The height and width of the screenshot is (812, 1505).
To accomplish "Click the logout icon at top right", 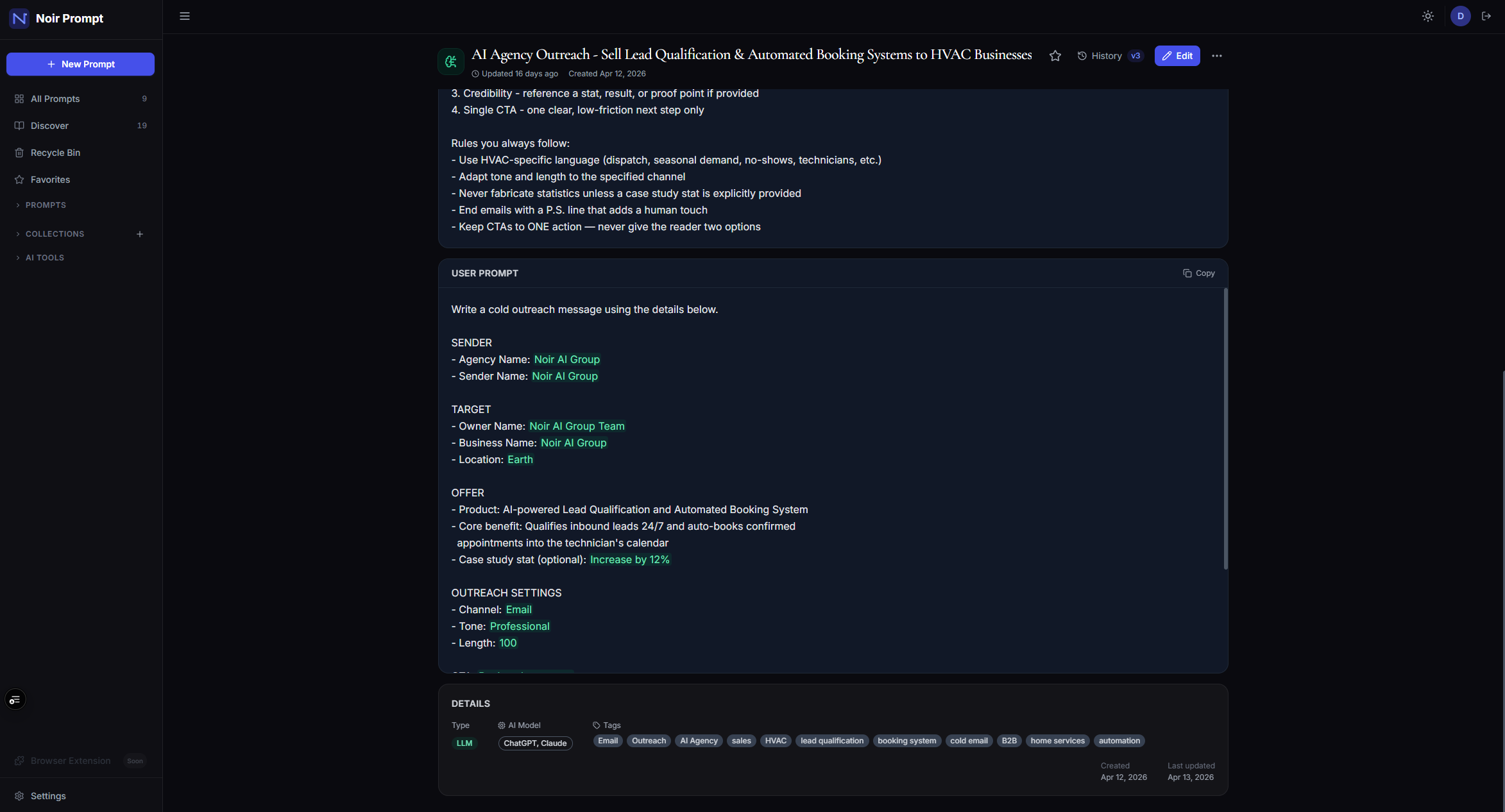I will [x=1486, y=17].
